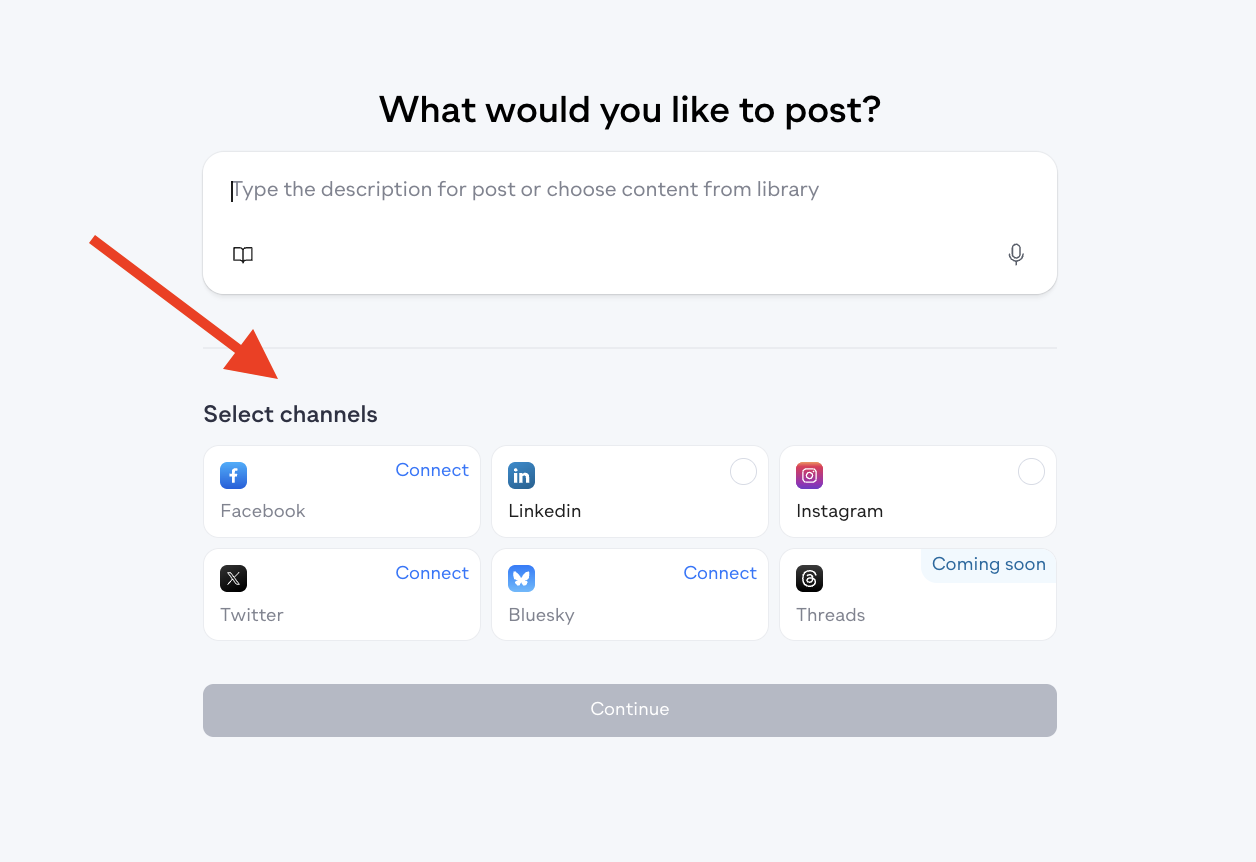Click the Threads channel label
This screenshot has width=1256, height=862.
[830, 615]
